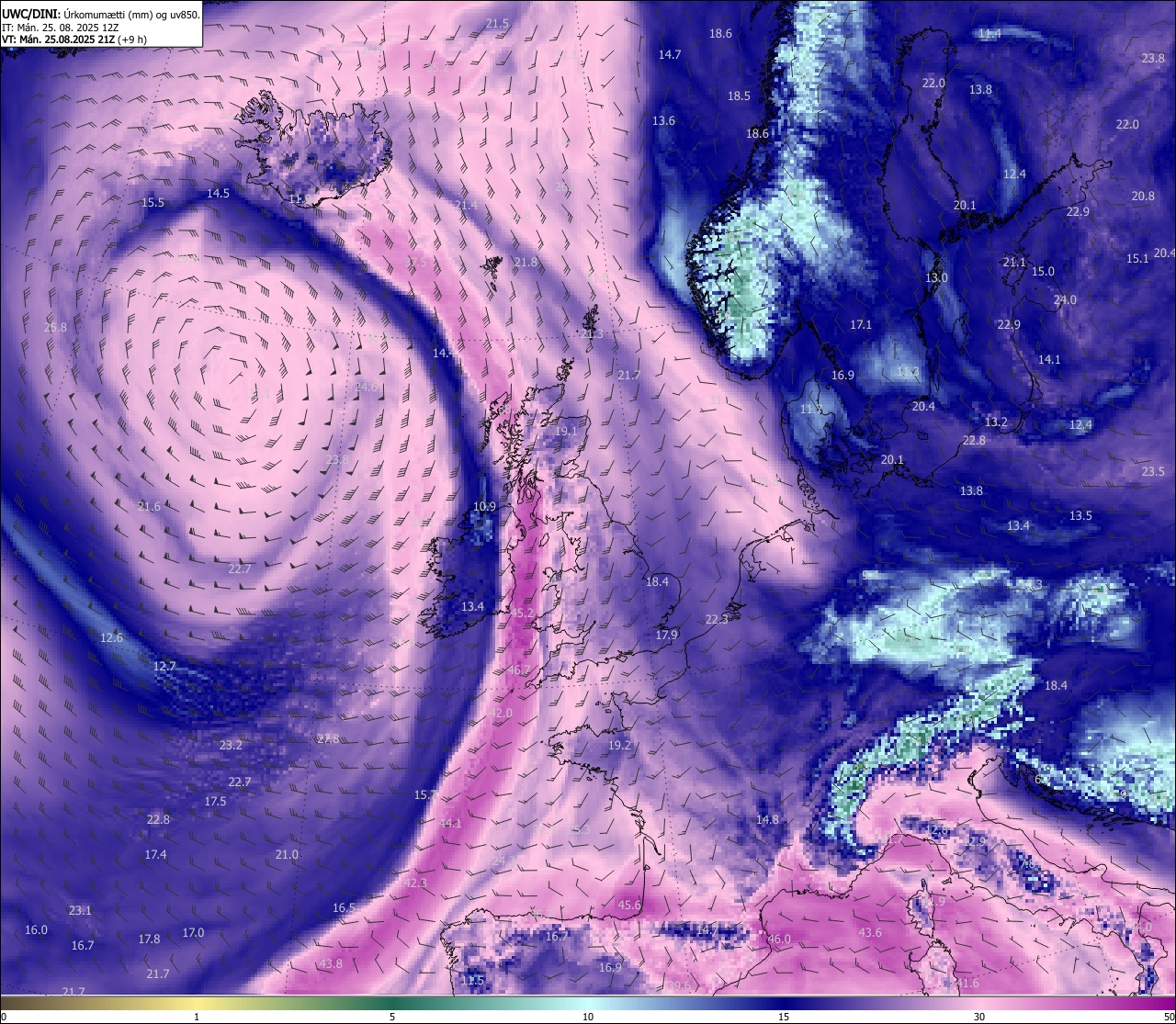Click the map value "17.5"
The width and height of the screenshot is (1176, 1024).
pyautogui.click(x=215, y=801)
